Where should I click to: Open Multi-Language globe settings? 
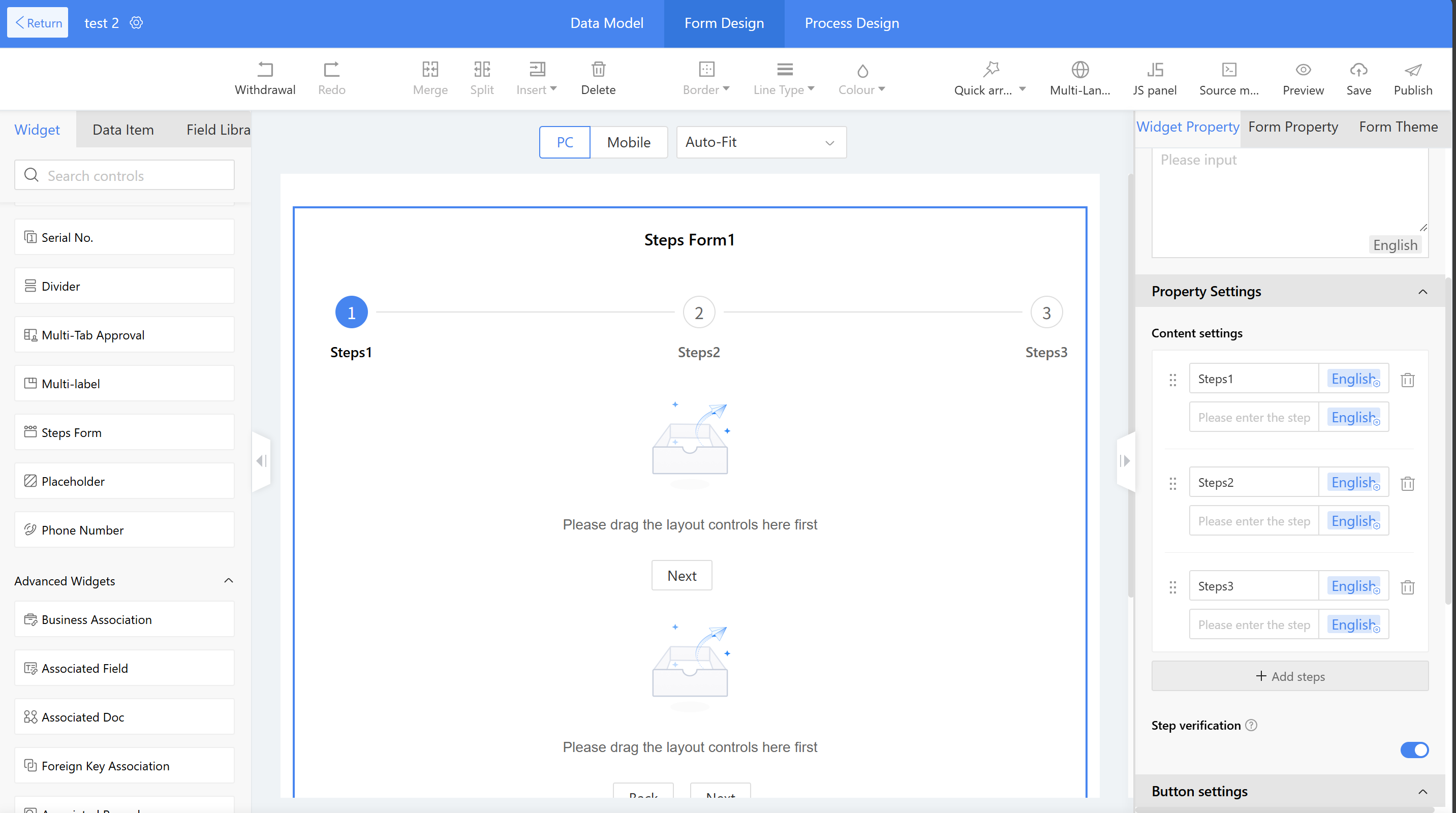pyautogui.click(x=1079, y=70)
